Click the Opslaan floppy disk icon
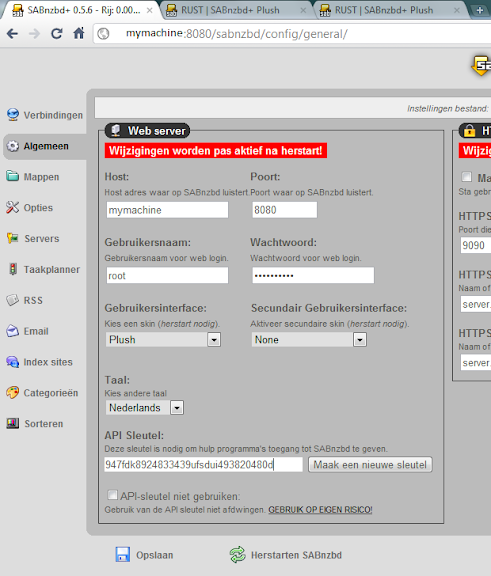Screen dimensions: 491x576 coord(123,554)
